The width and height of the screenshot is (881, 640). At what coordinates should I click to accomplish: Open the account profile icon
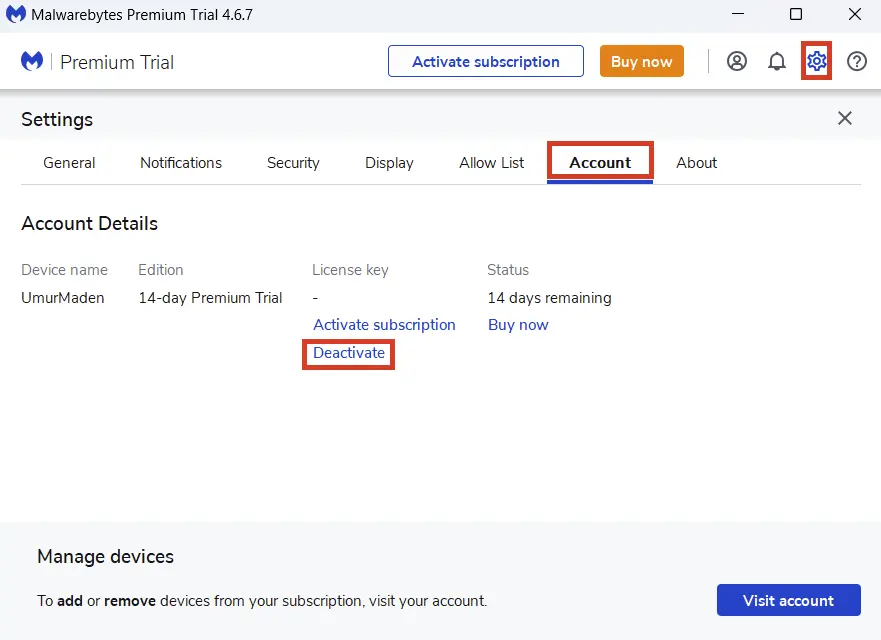(x=737, y=61)
